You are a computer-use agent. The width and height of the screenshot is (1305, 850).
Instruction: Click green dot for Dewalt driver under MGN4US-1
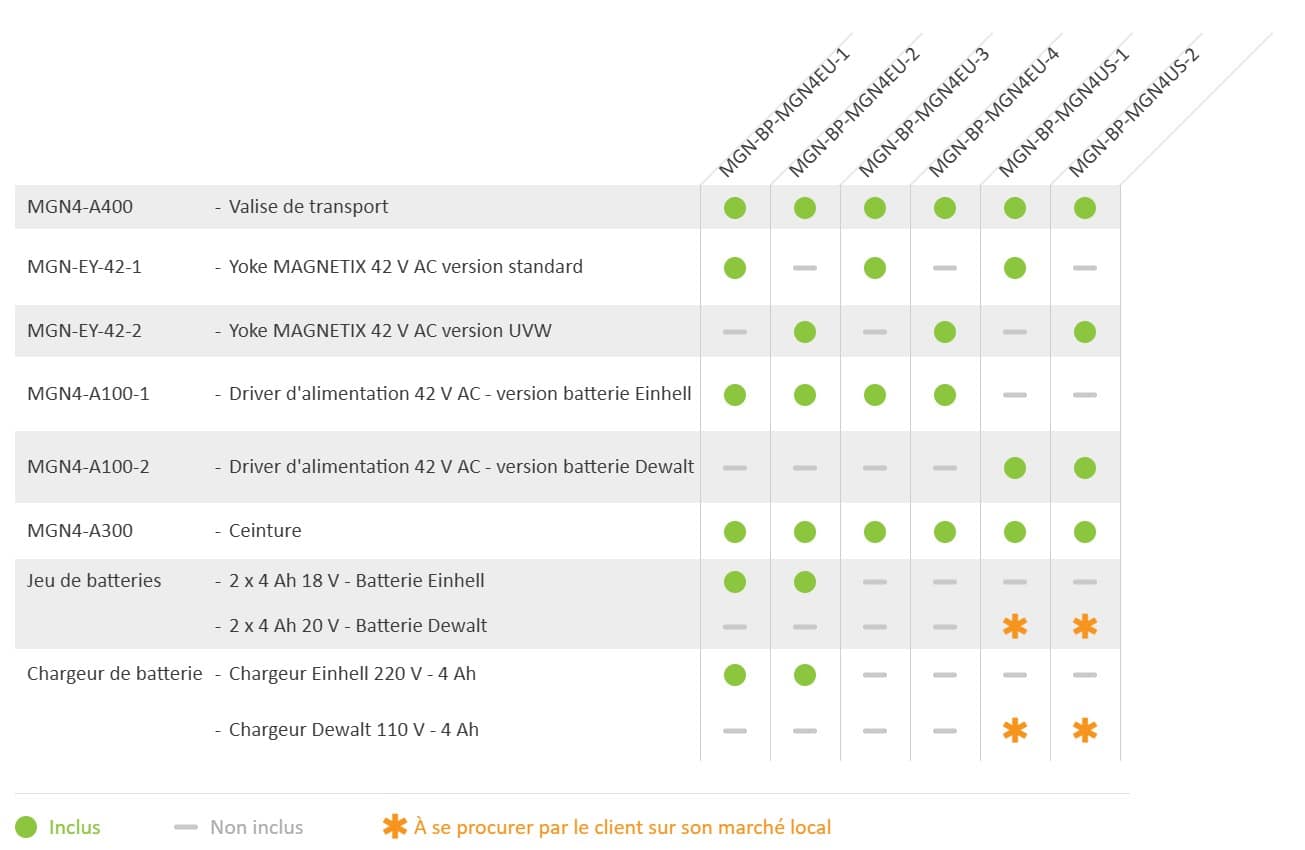pos(1015,467)
